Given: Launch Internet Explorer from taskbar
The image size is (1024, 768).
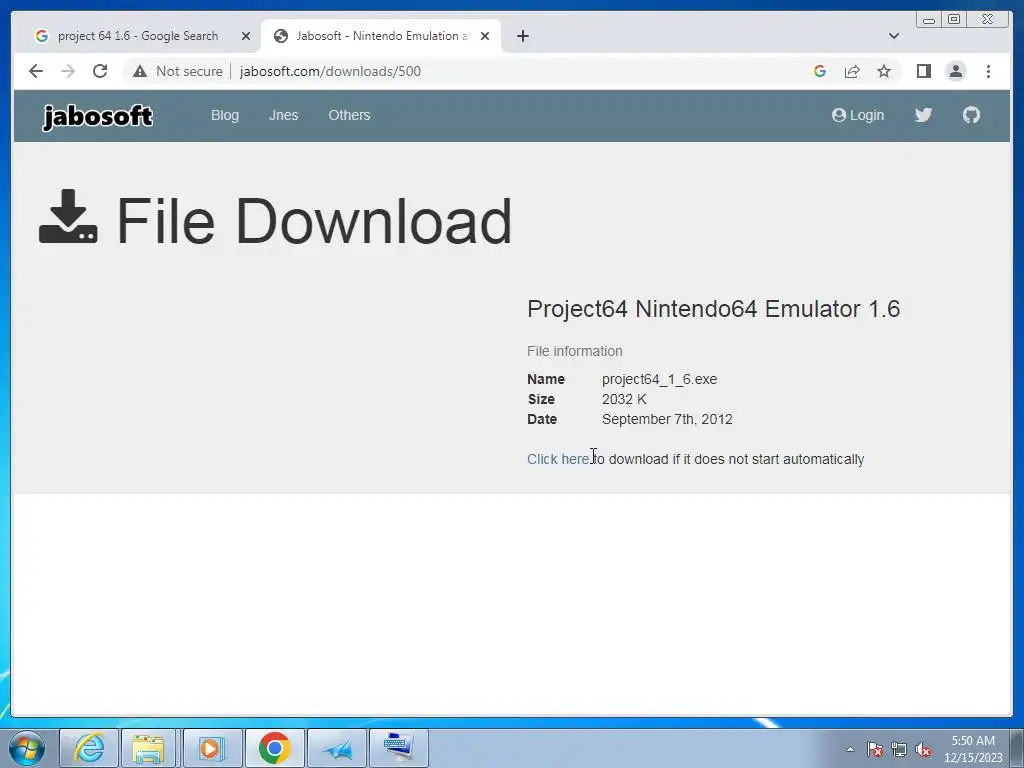Looking at the screenshot, I should (x=89, y=748).
